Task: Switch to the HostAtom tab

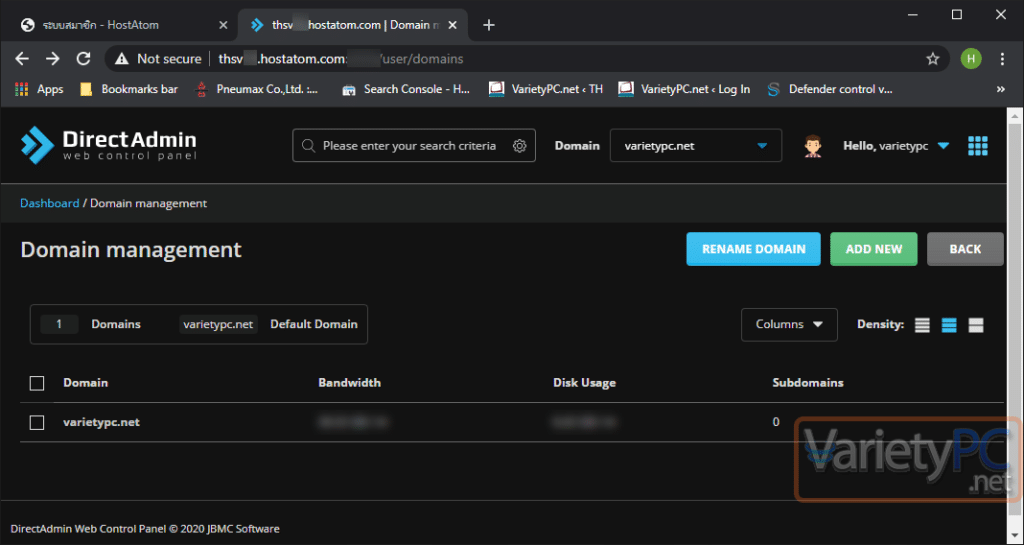Action: coord(124,25)
